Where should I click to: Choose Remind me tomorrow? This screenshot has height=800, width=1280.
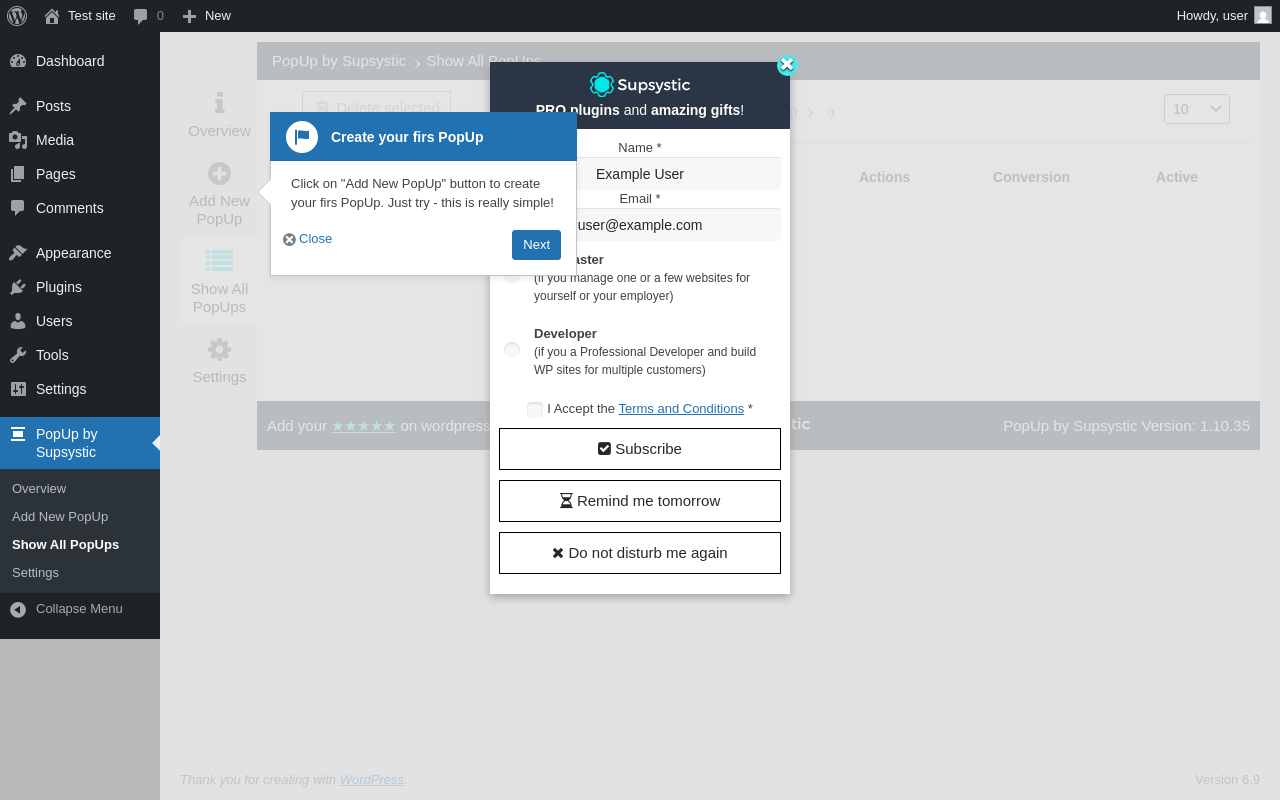click(x=640, y=501)
